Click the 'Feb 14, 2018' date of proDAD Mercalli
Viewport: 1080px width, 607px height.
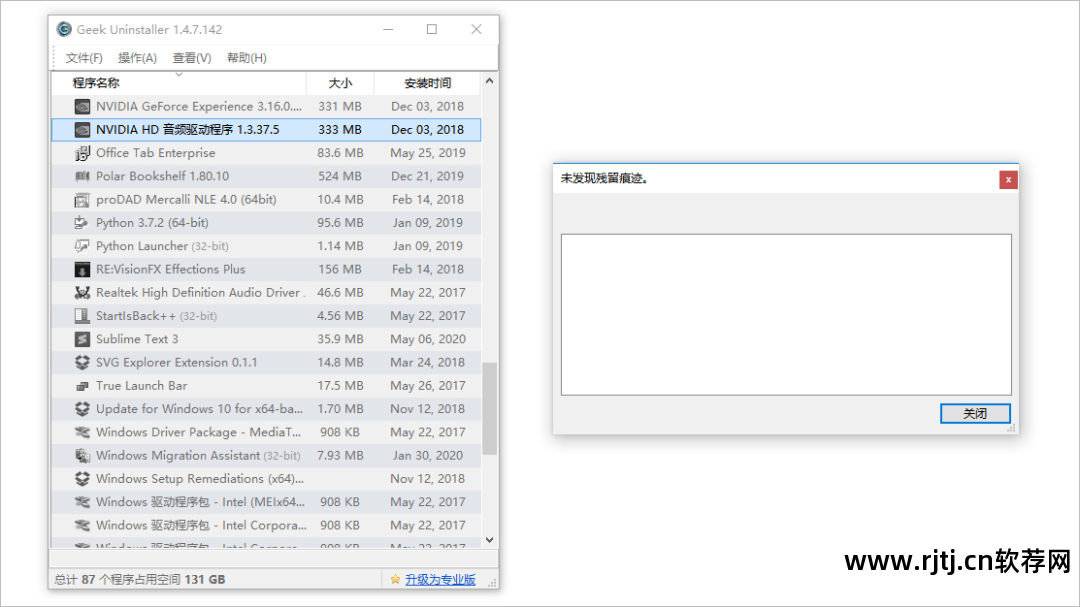coord(428,200)
